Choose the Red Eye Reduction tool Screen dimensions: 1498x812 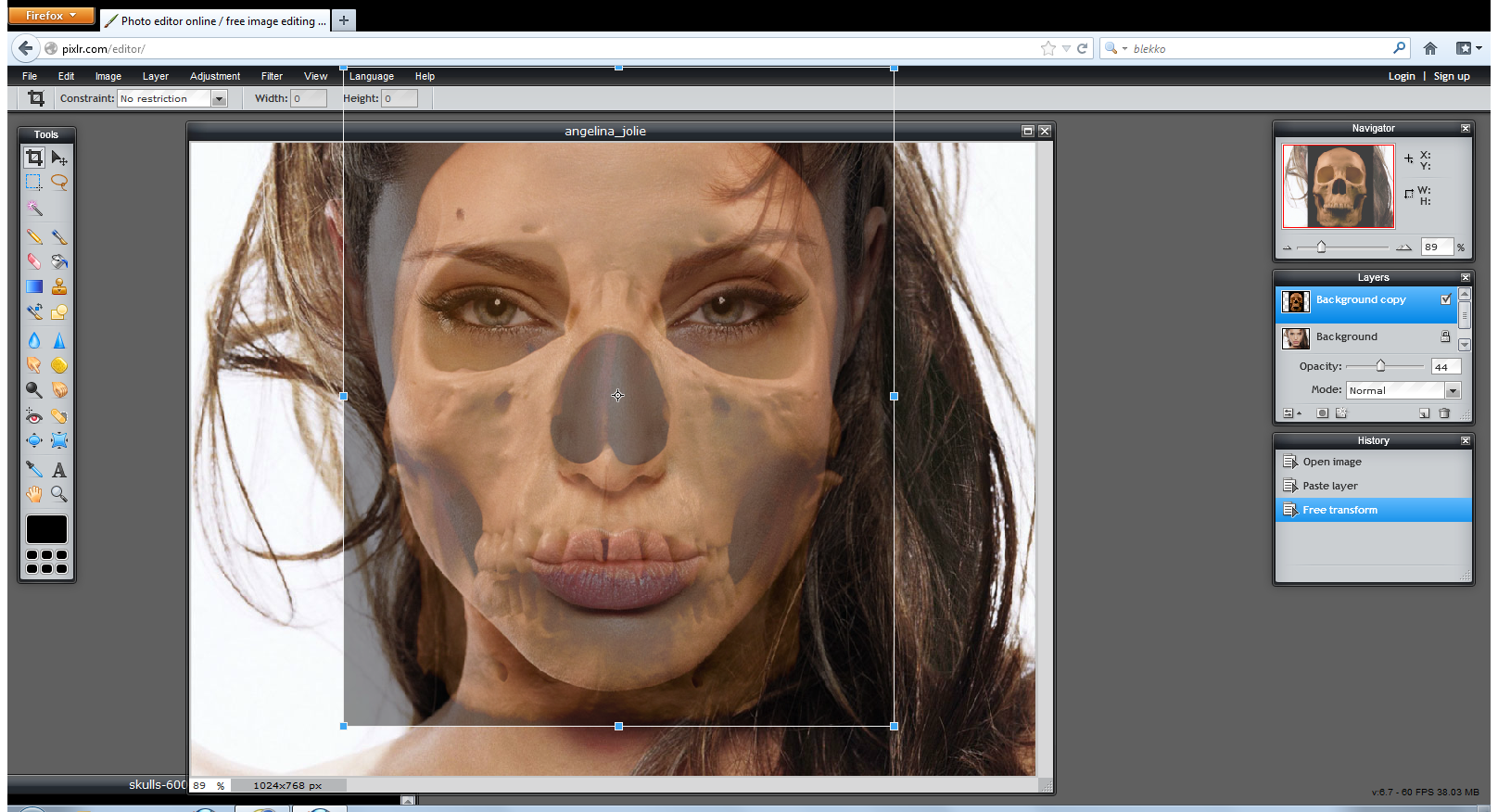click(x=34, y=416)
